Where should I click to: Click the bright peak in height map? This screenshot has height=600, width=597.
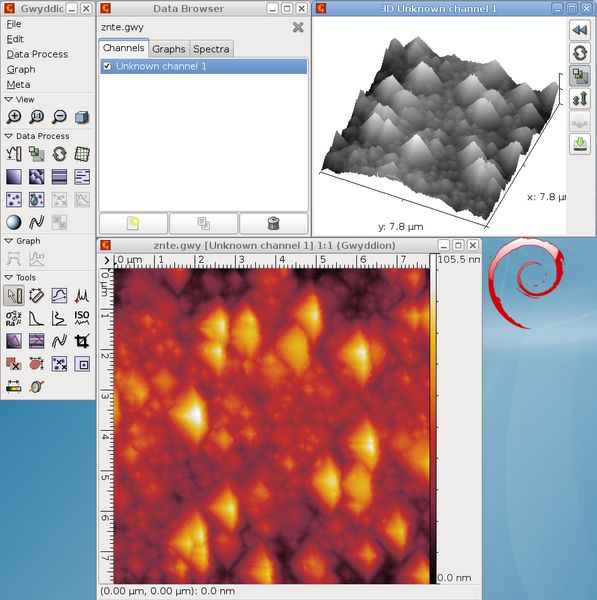coord(195,413)
